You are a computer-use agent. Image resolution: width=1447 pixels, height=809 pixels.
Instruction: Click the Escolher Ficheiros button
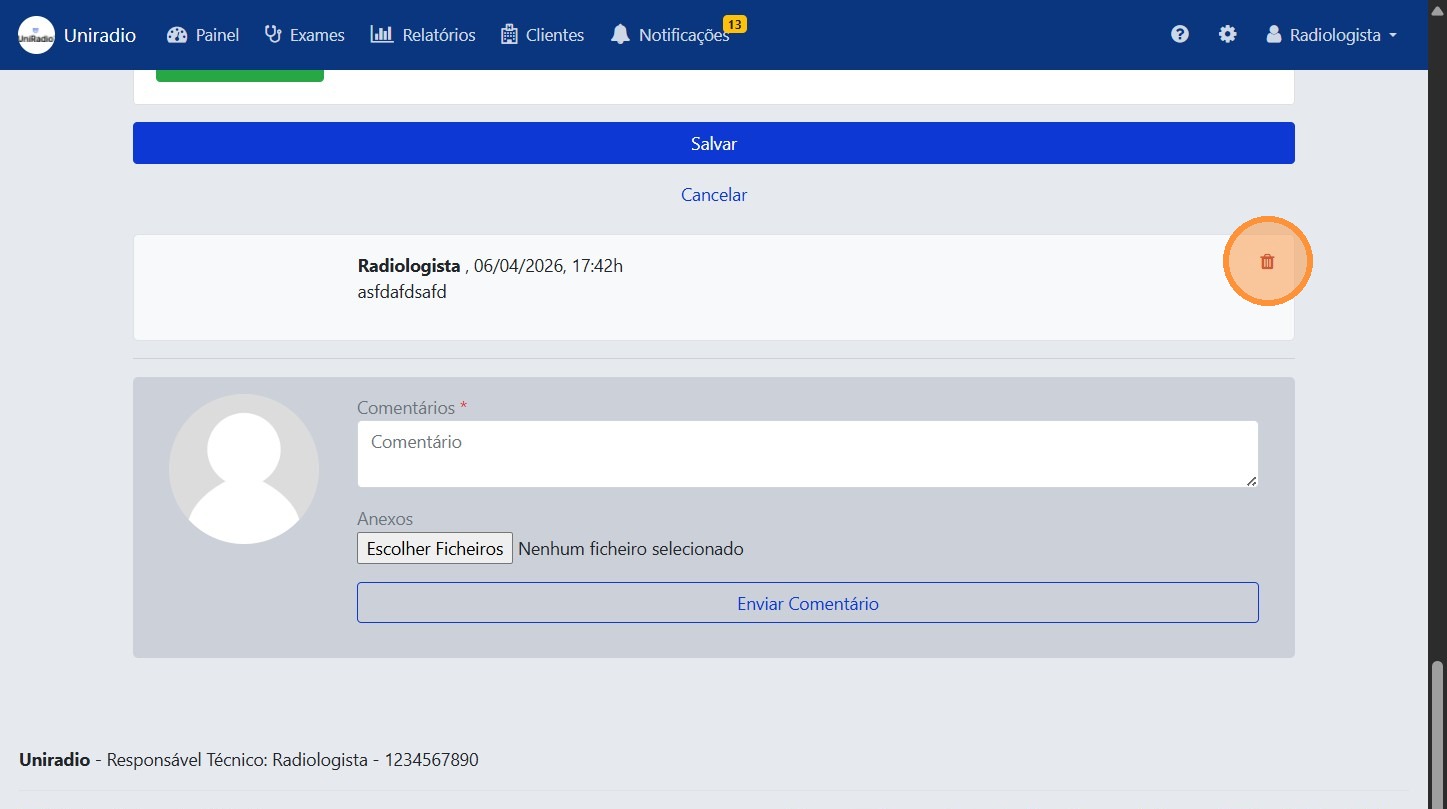click(435, 548)
